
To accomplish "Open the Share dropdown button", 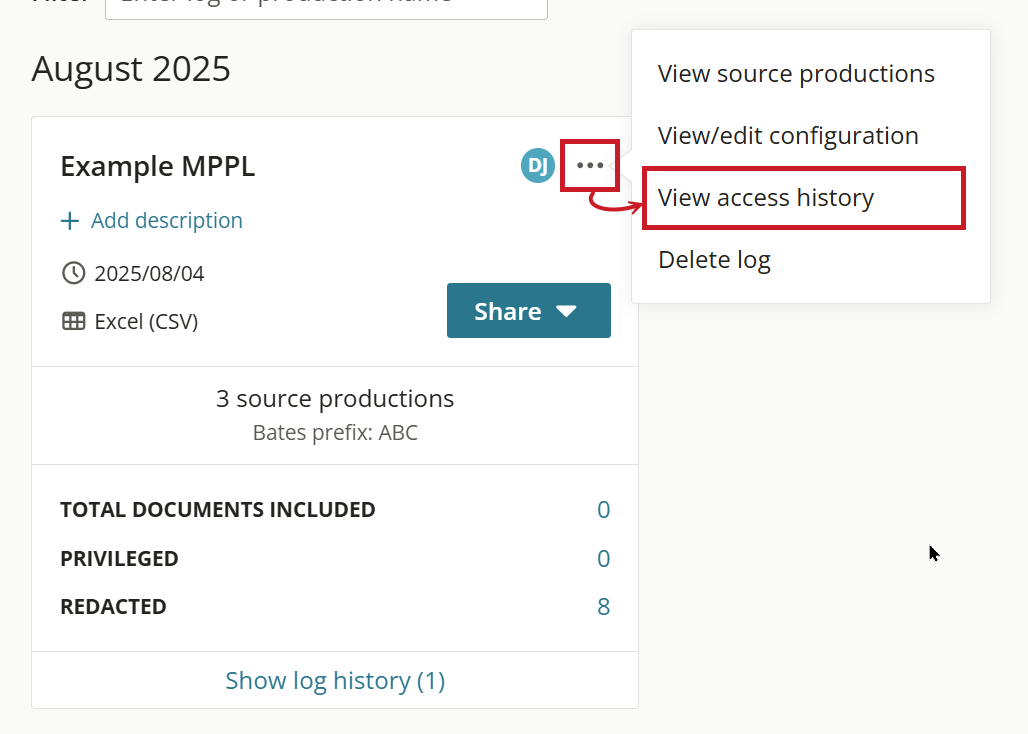I will [x=528, y=311].
